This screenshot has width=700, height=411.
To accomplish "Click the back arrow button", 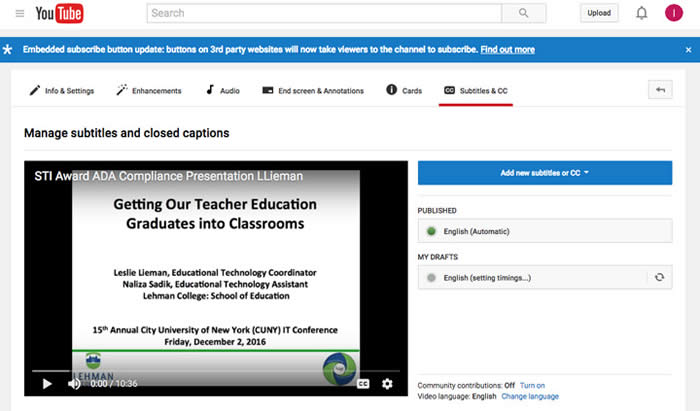I will click(659, 90).
